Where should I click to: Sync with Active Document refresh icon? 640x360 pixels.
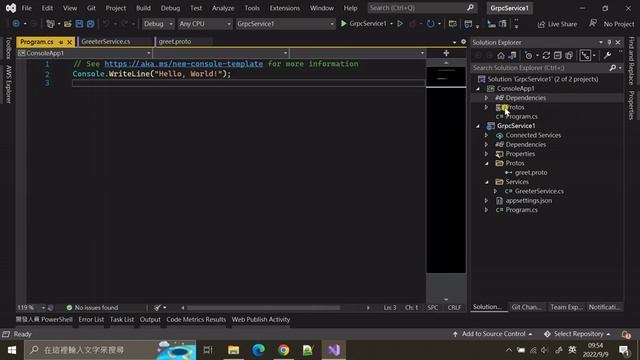click(x=546, y=56)
